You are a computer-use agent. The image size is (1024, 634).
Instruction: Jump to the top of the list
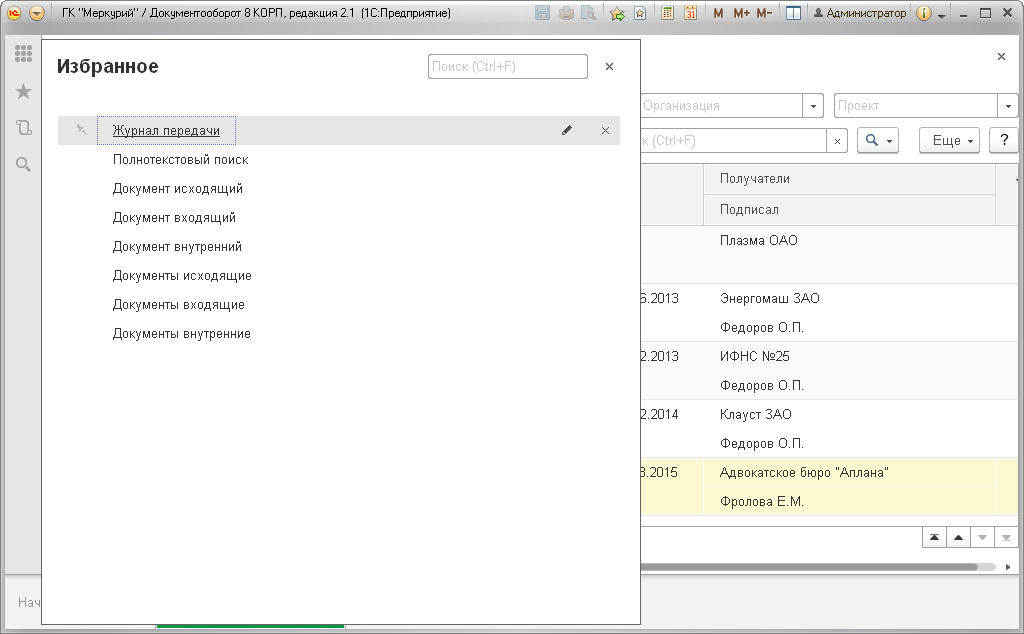934,537
